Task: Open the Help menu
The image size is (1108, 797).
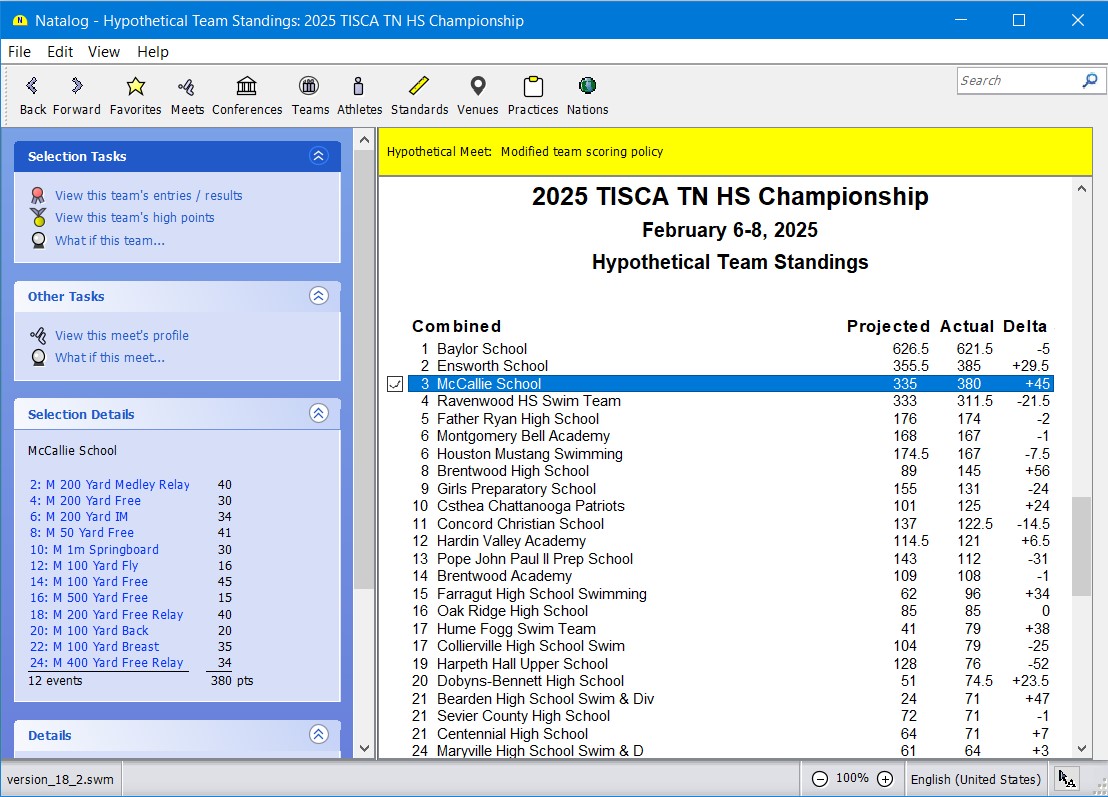Action: coord(153,52)
